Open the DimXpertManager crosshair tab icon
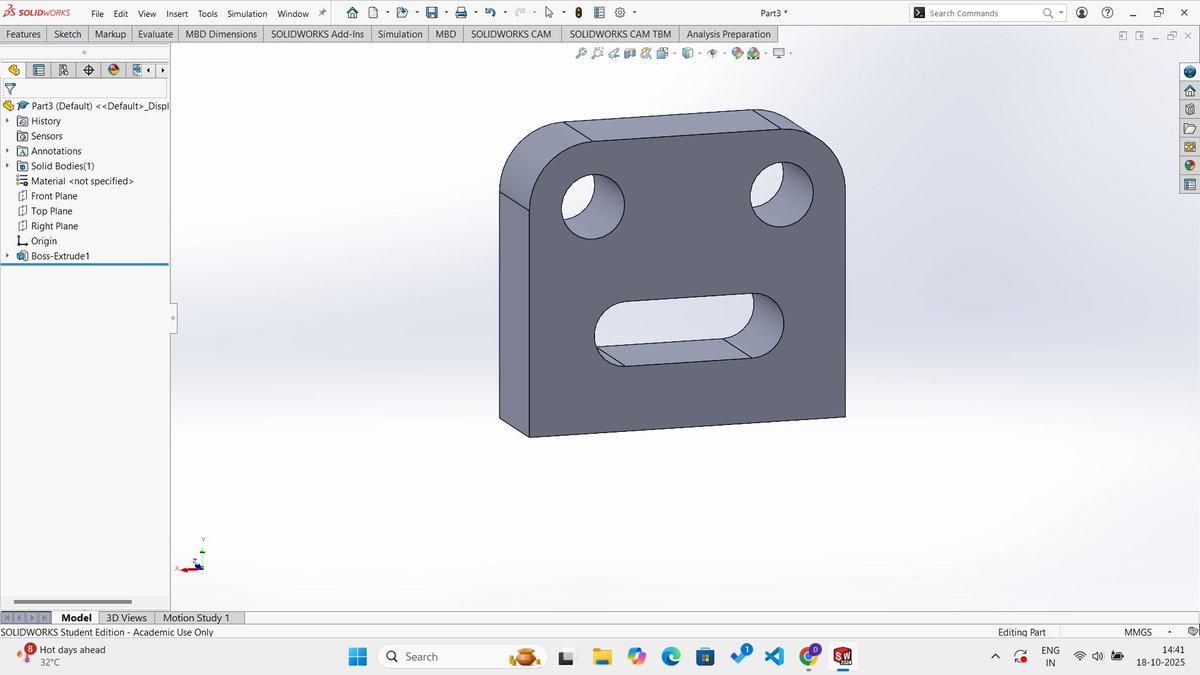 [x=89, y=70]
